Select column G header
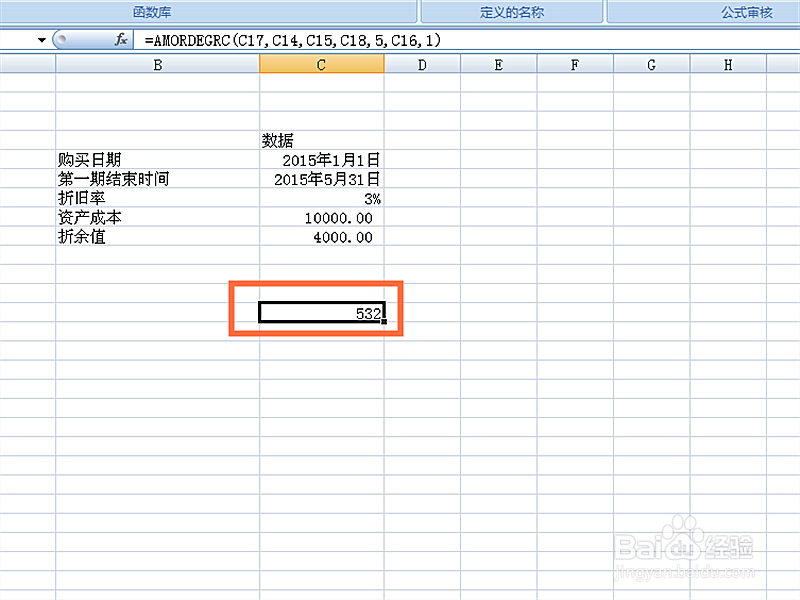Viewport: 800px width, 600px height. pos(652,65)
